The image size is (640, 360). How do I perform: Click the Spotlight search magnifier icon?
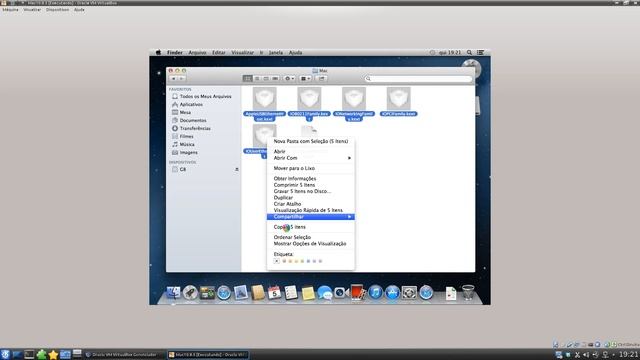[469, 52]
